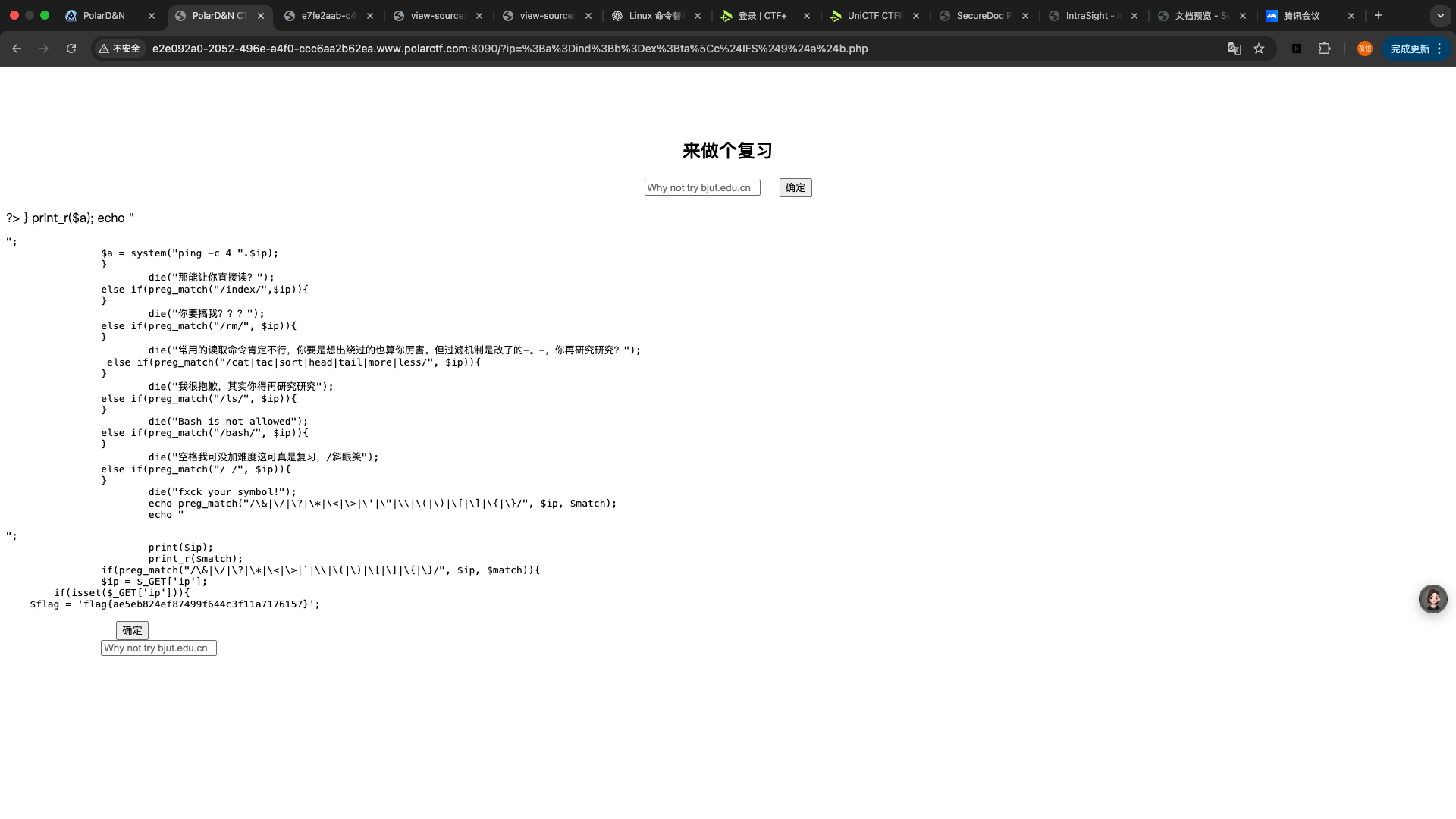
Task: Go forward to the next page
Action: [x=44, y=49]
